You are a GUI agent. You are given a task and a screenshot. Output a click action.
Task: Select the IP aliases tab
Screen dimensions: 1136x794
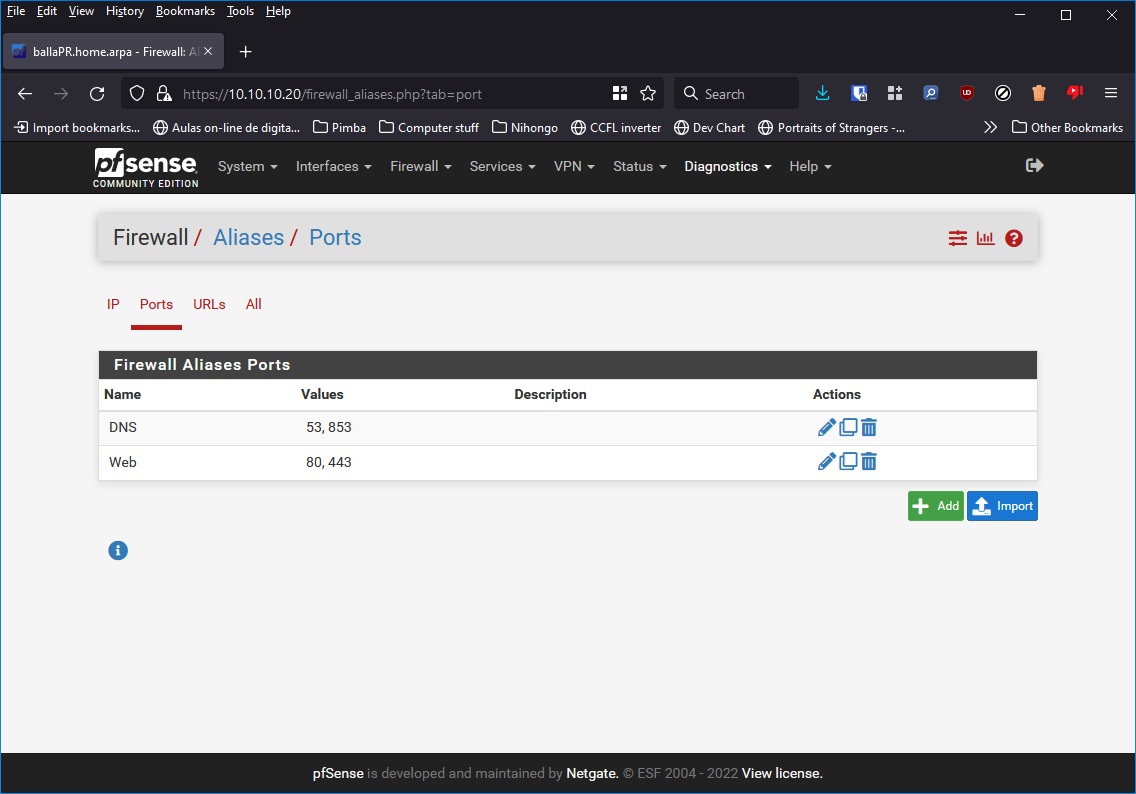click(113, 304)
